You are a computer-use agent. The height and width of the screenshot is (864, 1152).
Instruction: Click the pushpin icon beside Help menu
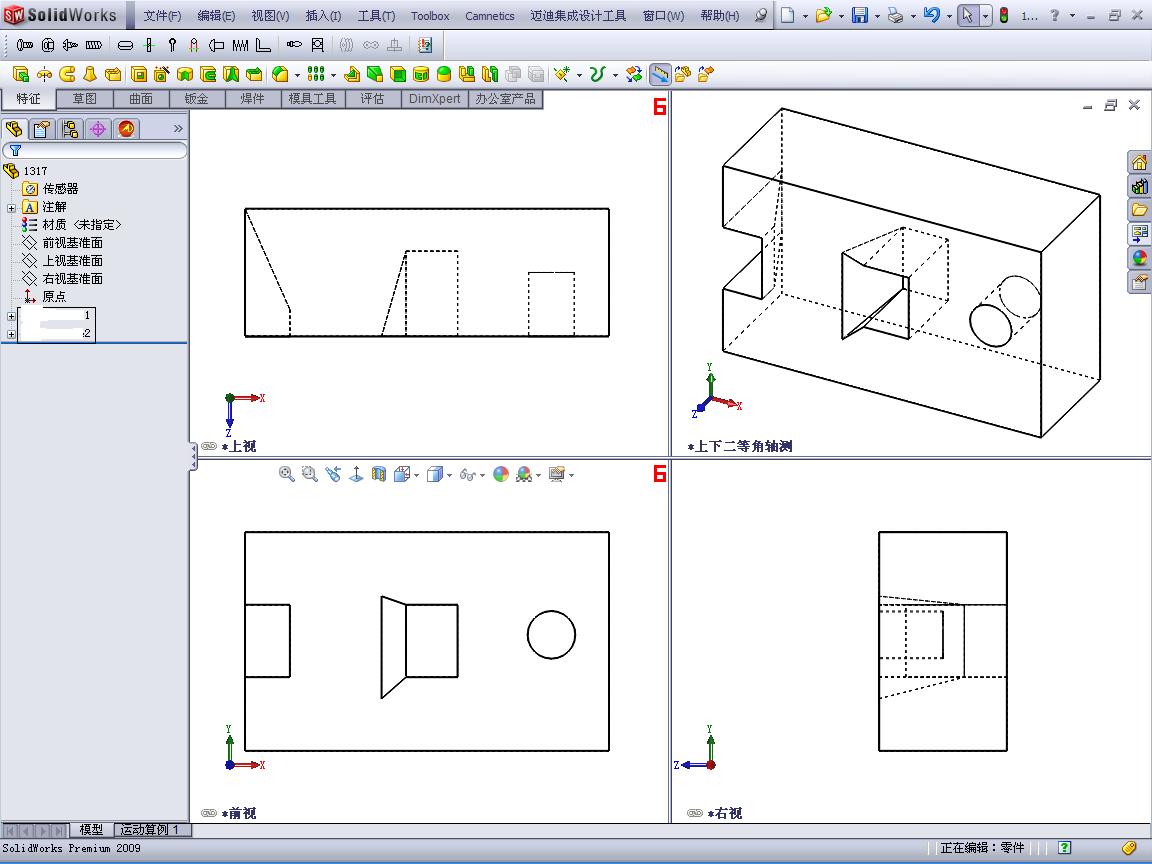[761, 15]
